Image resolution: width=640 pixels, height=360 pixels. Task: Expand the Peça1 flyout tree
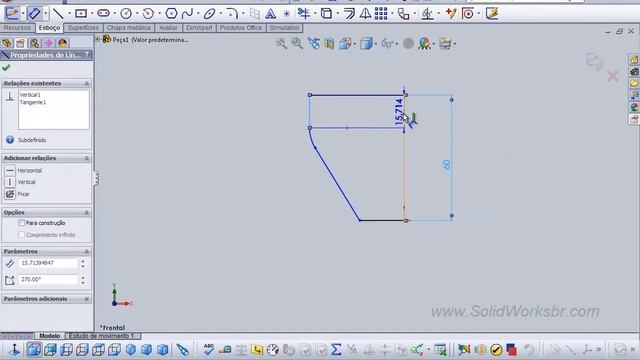[x=98, y=39]
